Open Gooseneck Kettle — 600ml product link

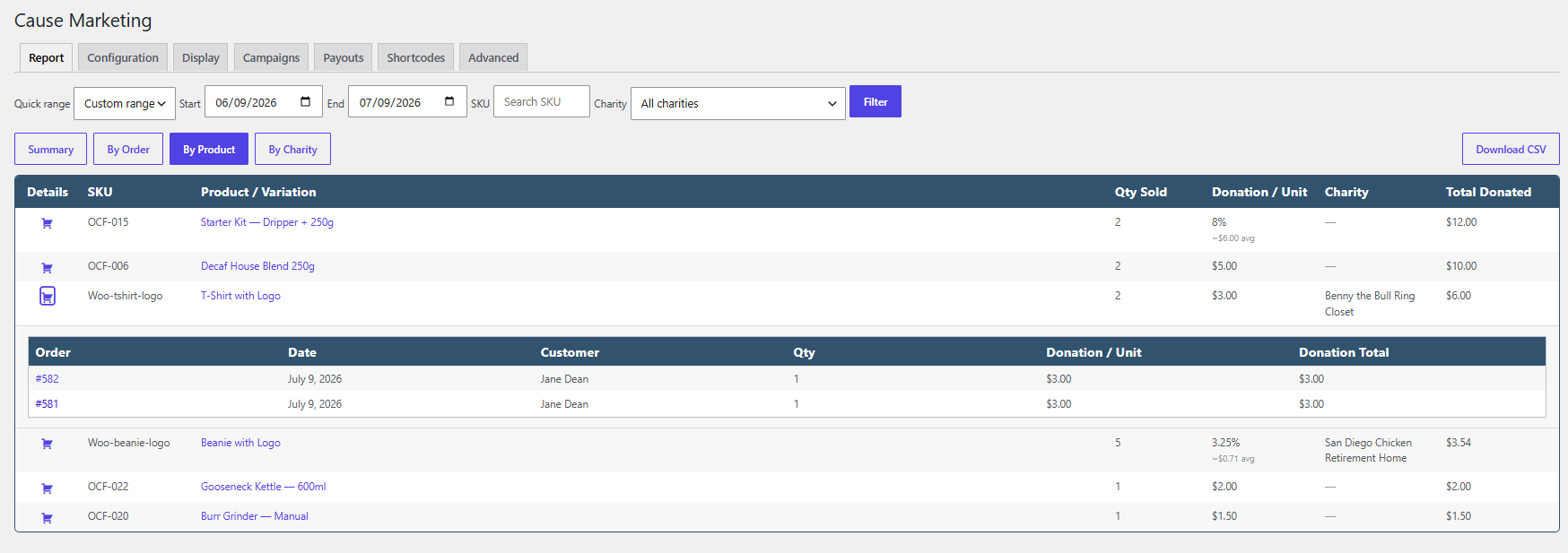pyautogui.click(x=264, y=487)
